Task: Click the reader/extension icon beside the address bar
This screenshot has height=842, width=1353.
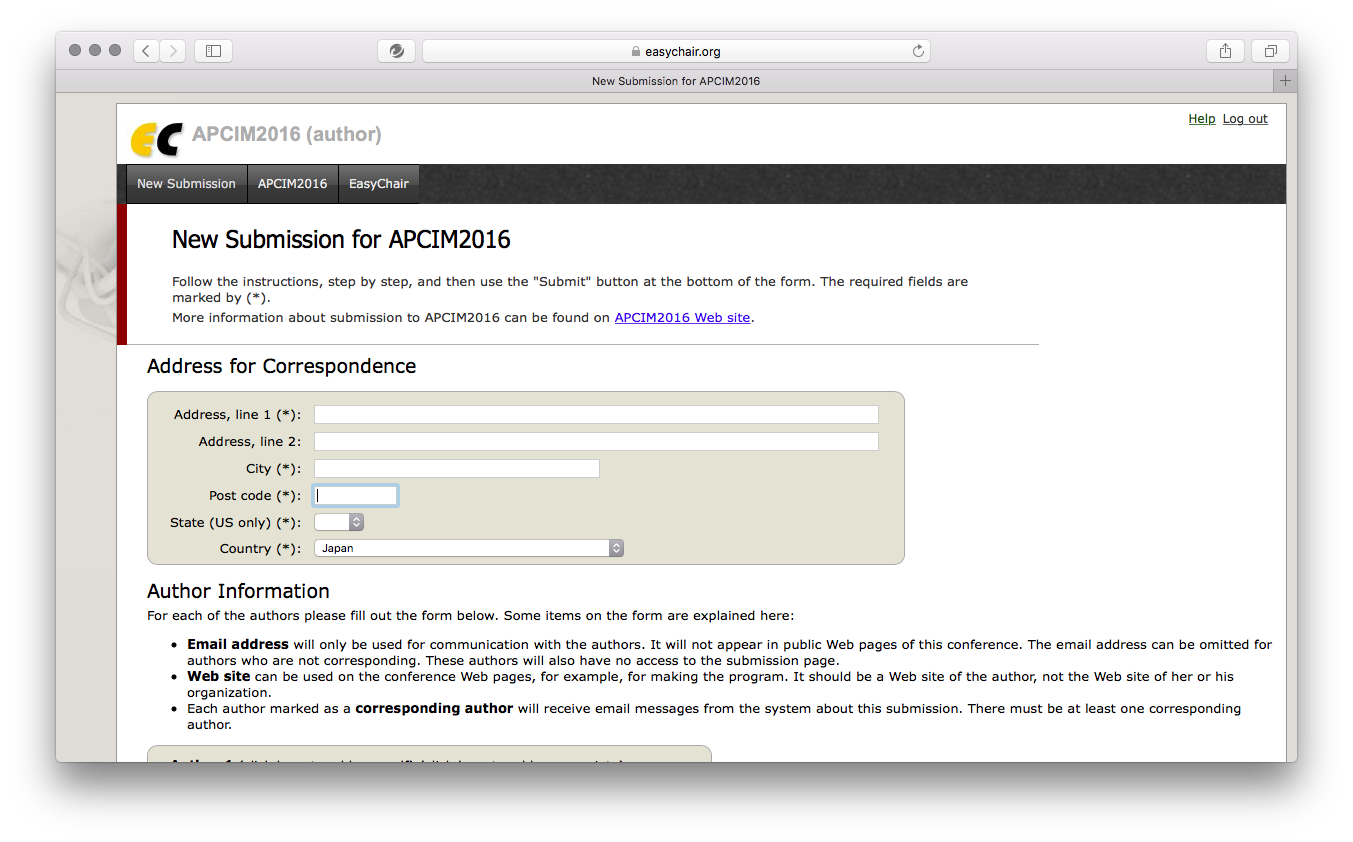Action: (396, 51)
